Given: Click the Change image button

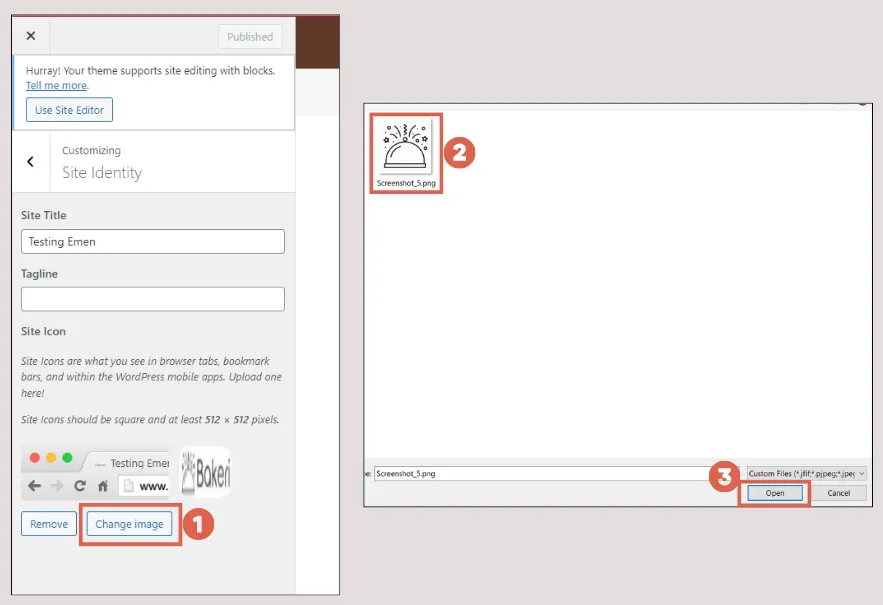Looking at the screenshot, I should point(129,523).
